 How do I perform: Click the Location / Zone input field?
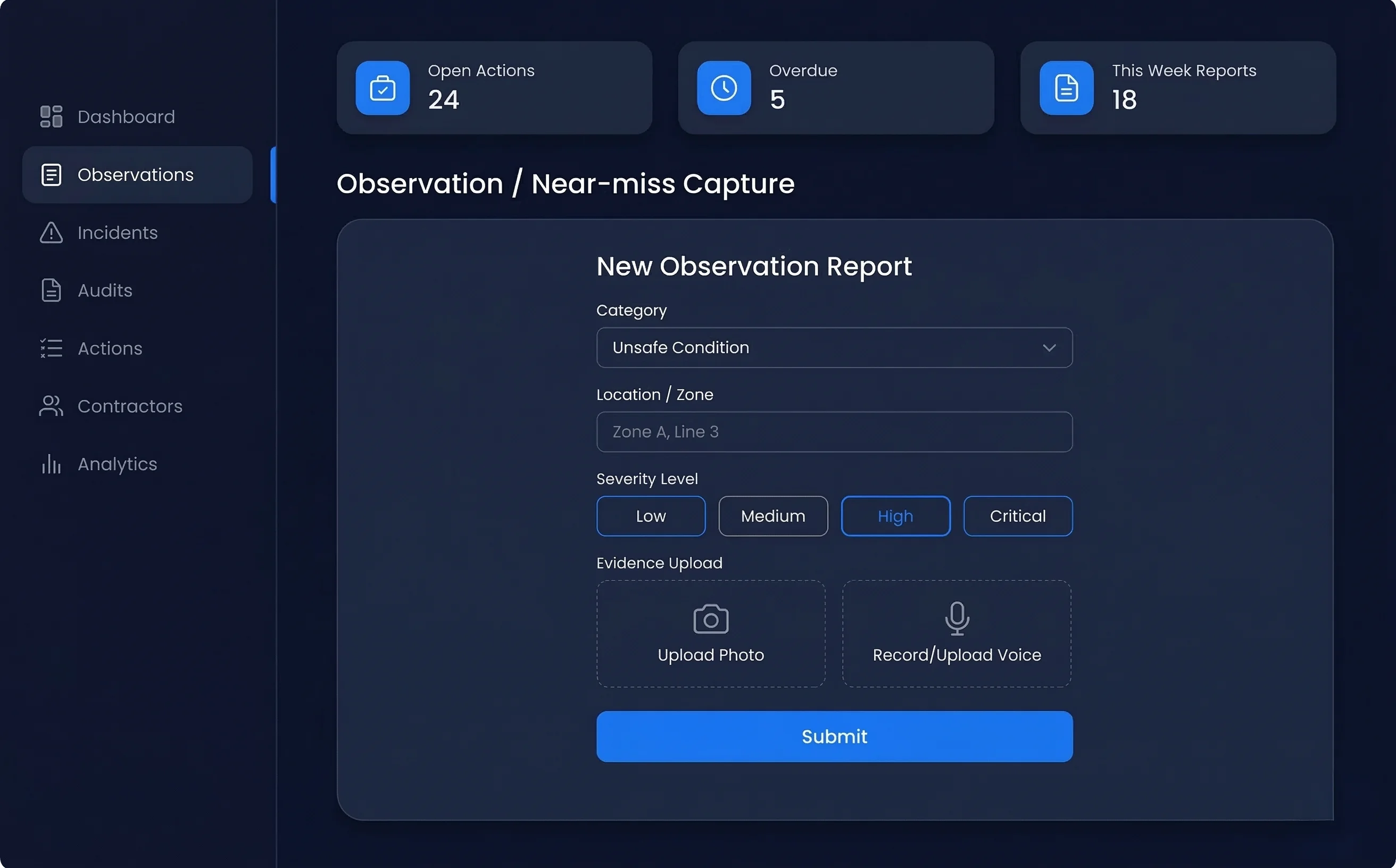[834, 431]
